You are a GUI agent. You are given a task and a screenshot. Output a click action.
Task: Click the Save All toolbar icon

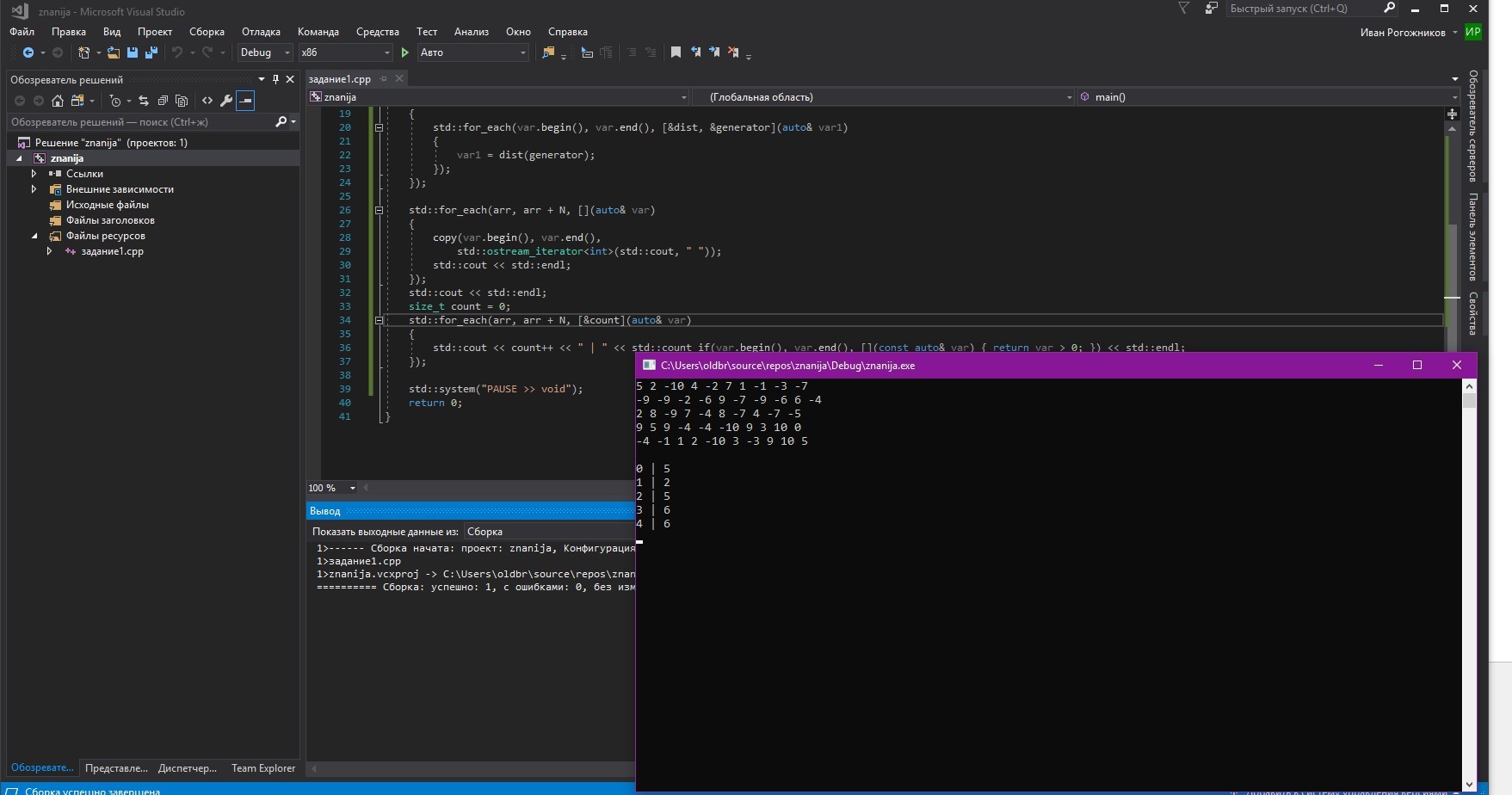click(x=151, y=52)
